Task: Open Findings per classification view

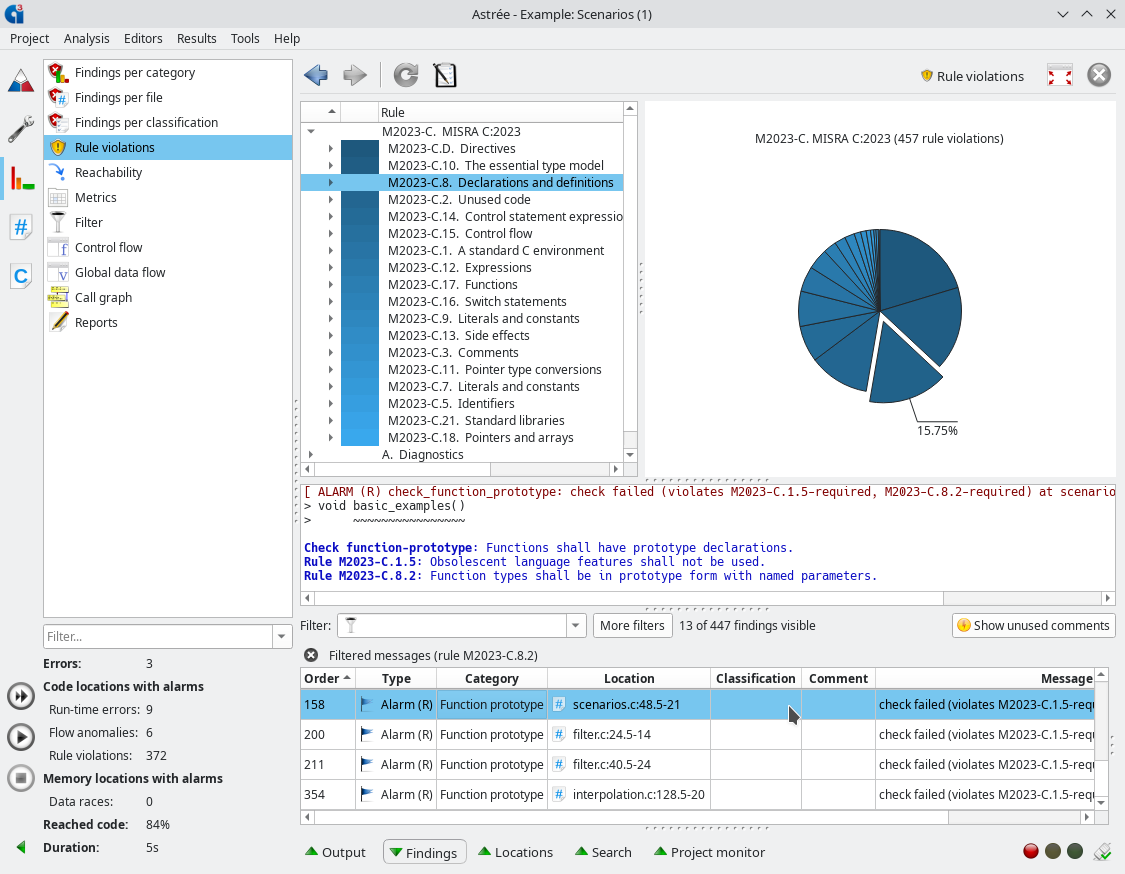Action: coord(146,123)
